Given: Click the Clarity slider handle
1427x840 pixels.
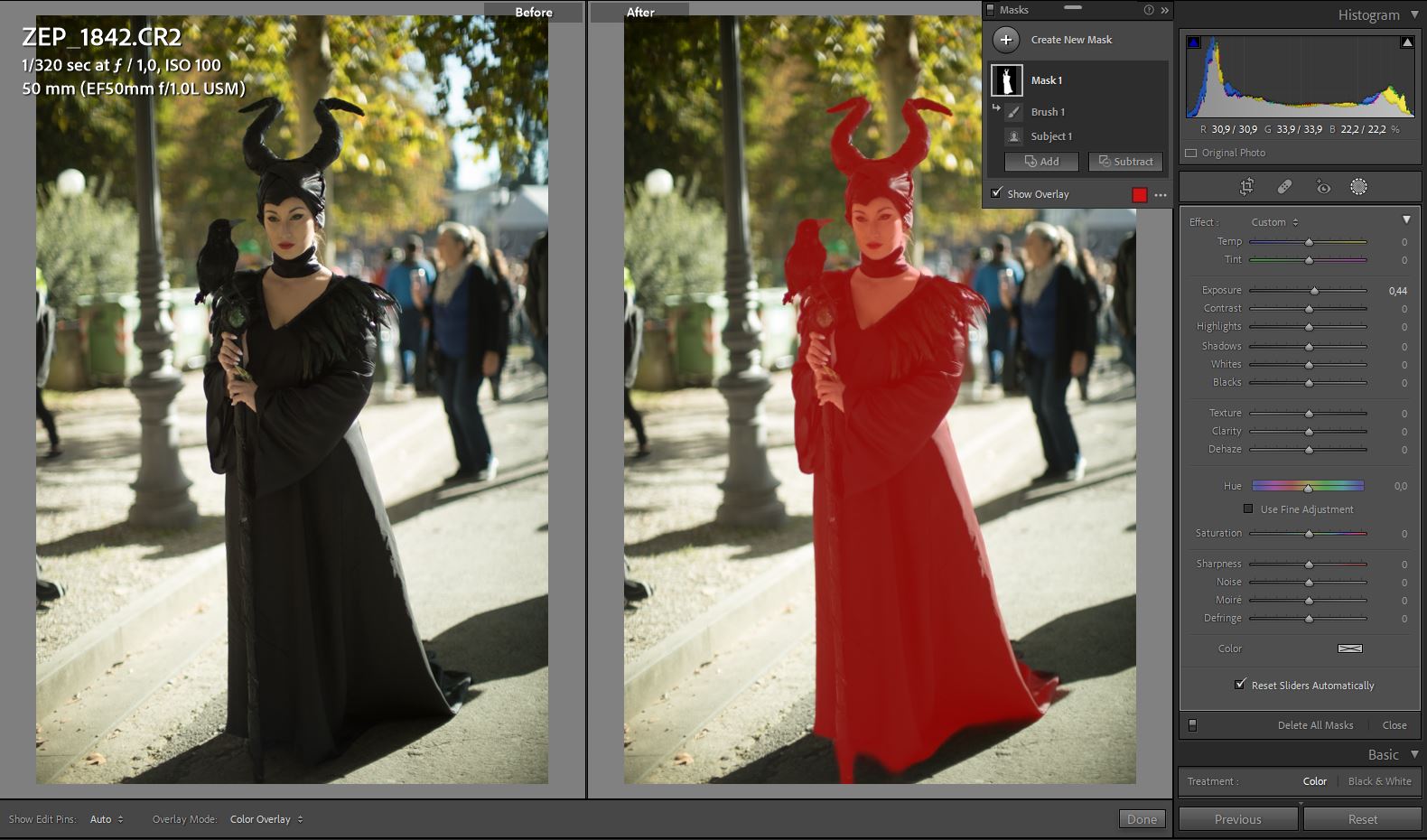Looking at the screenshot, I should pyautogui.click(x=1309, y=432).
